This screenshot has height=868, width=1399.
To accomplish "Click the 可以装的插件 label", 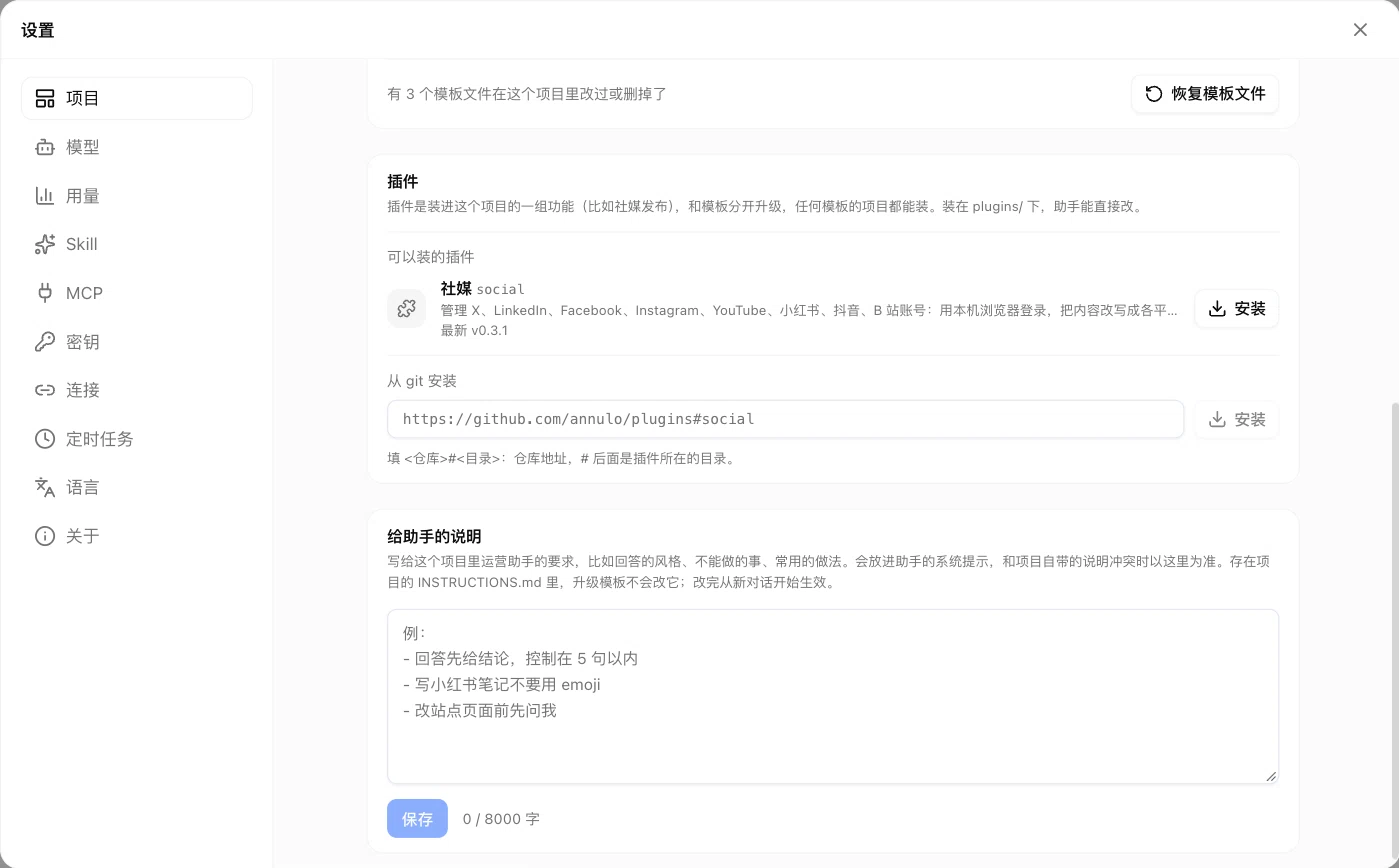I will click(431, 257).
